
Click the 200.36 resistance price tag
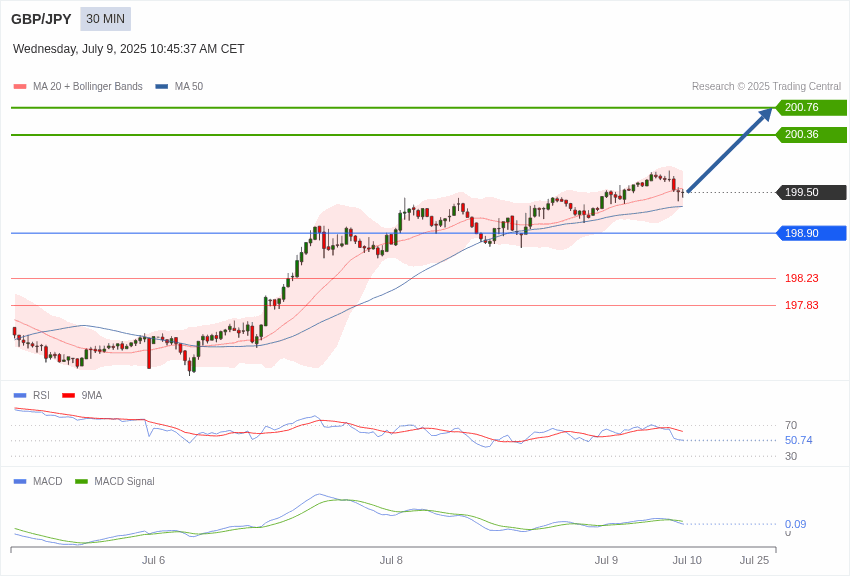(811, 134)
